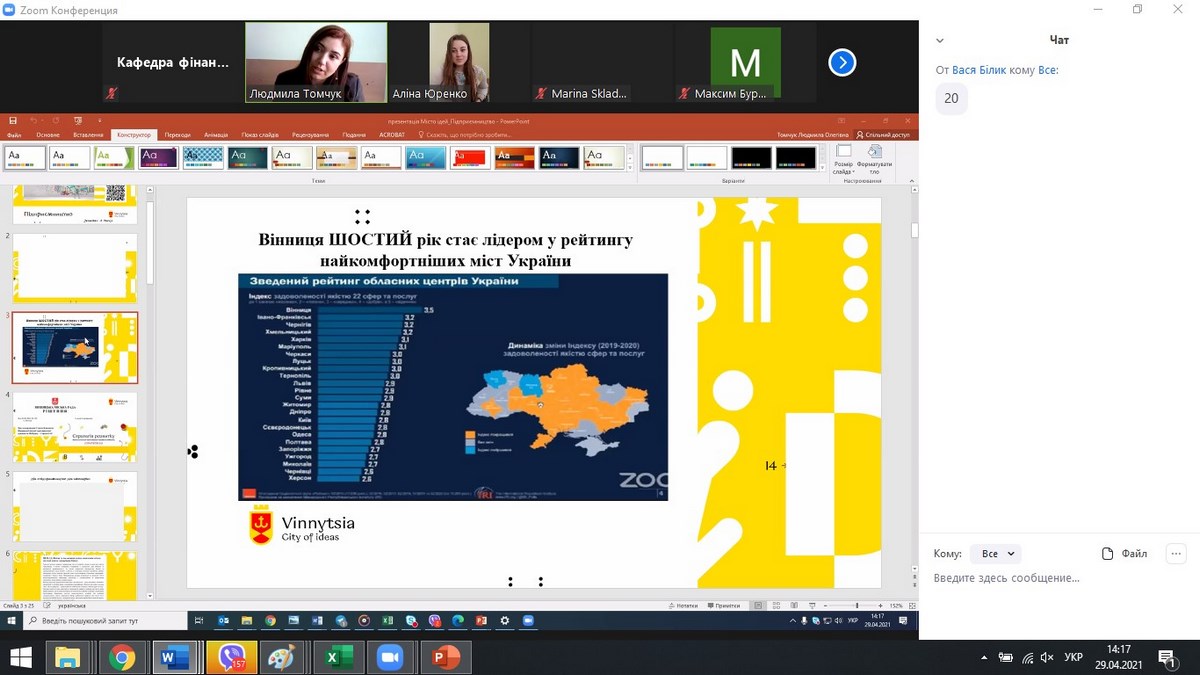The width and height of the screenshot is (1200, 675).
Task: Open PowerPoint from the Windows taskbar
Action: click(444, 657)
